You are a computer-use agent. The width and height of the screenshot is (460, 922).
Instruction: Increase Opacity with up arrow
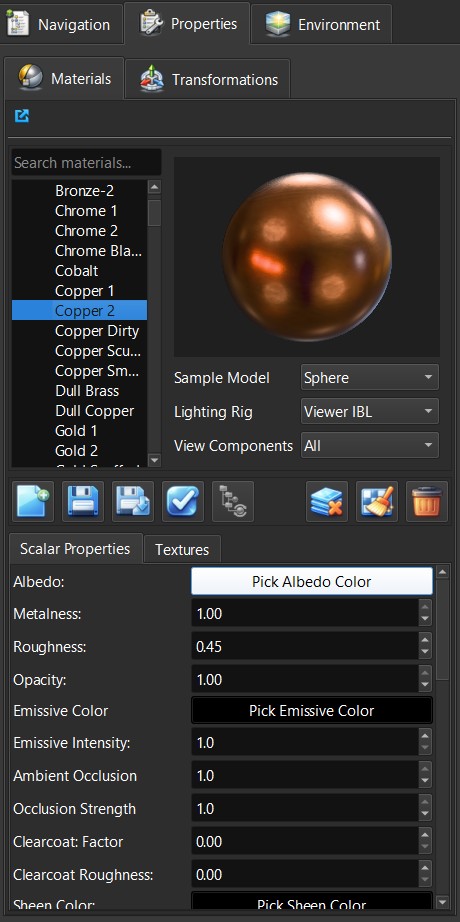point(425,673)
